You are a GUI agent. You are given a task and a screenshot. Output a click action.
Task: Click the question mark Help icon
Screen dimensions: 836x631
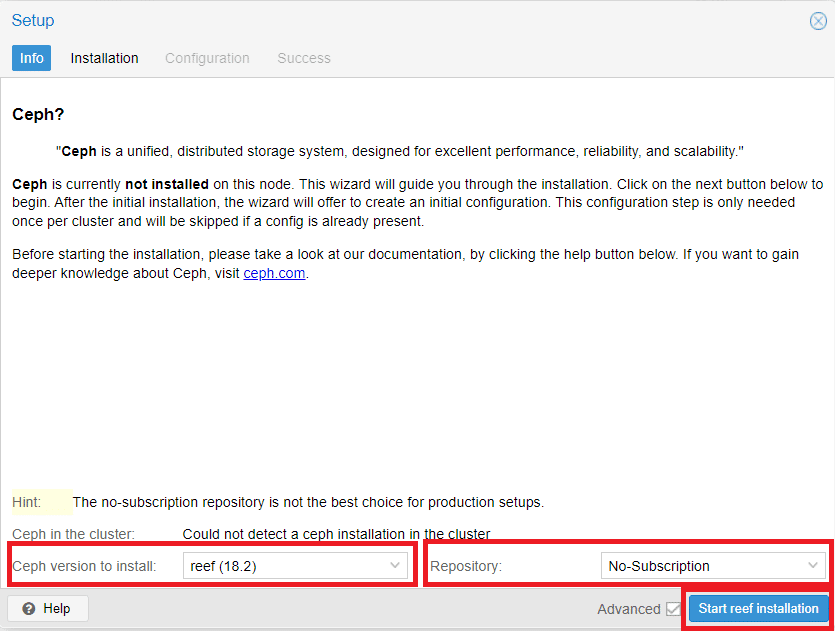click(x=29, y=609)
